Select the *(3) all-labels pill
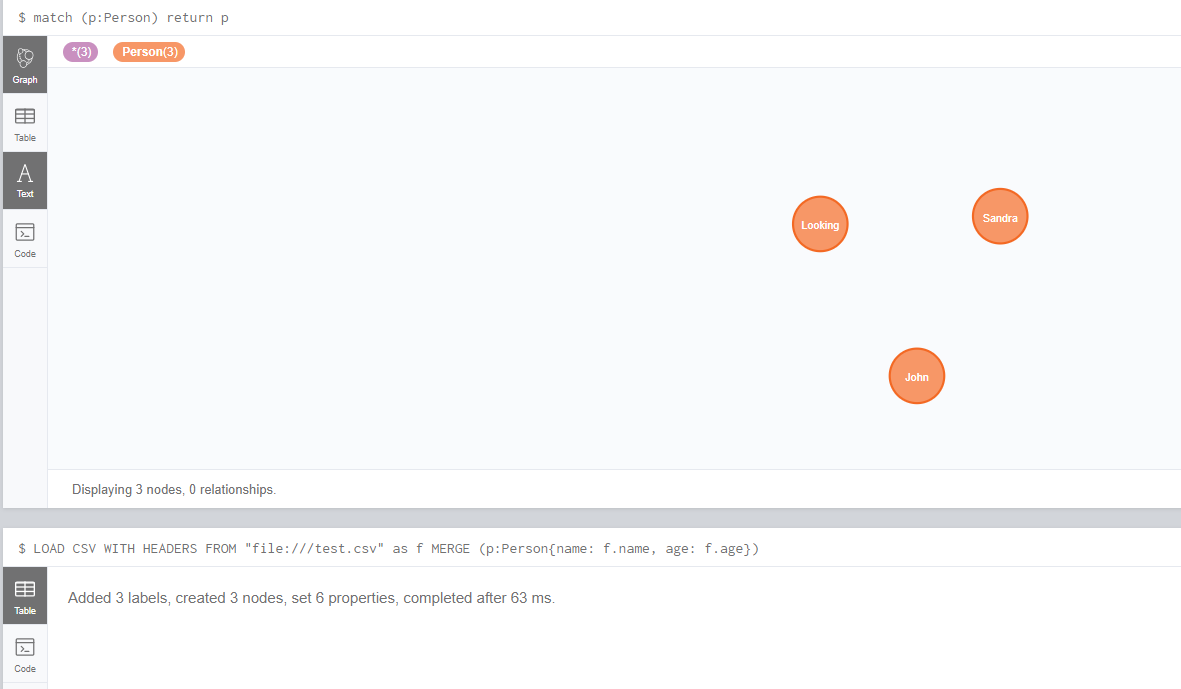The image size is (1181, 689). coord(80,51)
